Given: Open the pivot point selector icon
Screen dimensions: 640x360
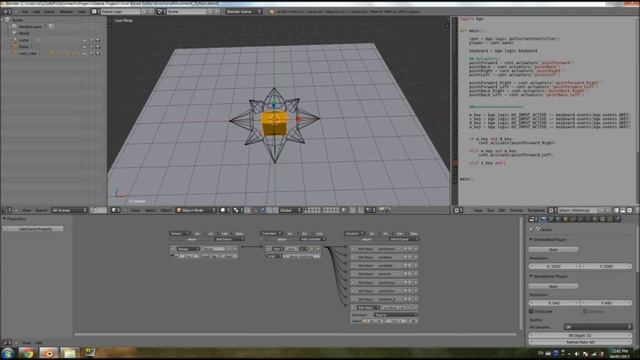Looking at the screenshot, I should pyautogui.click(x=237, y=210).
